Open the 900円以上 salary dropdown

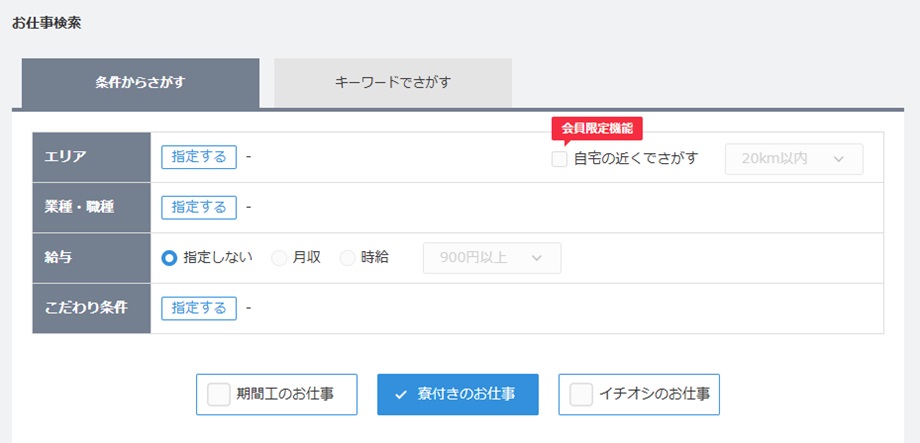coord(492,258)
